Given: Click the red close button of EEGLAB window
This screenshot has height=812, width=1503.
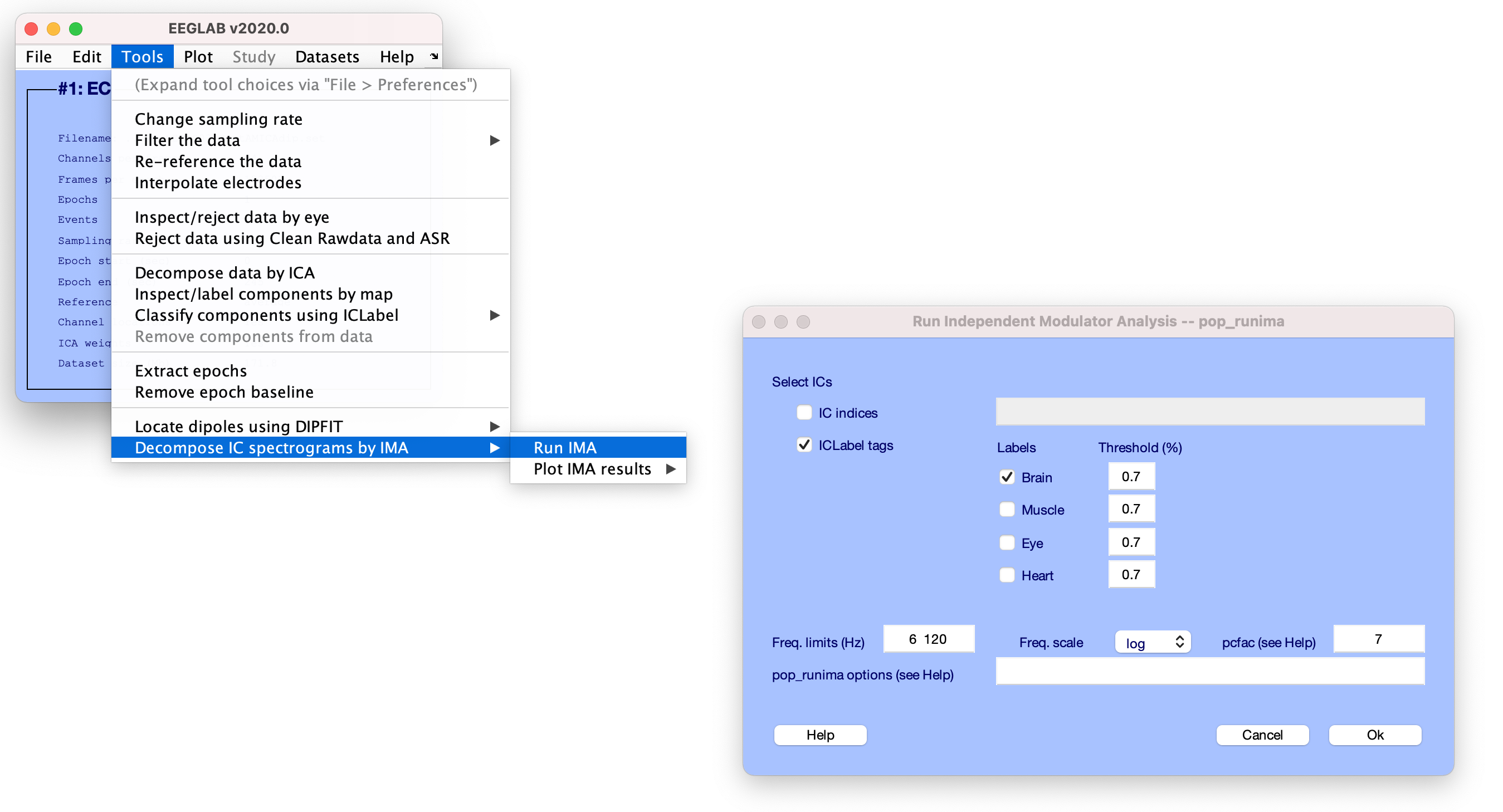Looking at the screenshot, I should [x=32, y=28].
